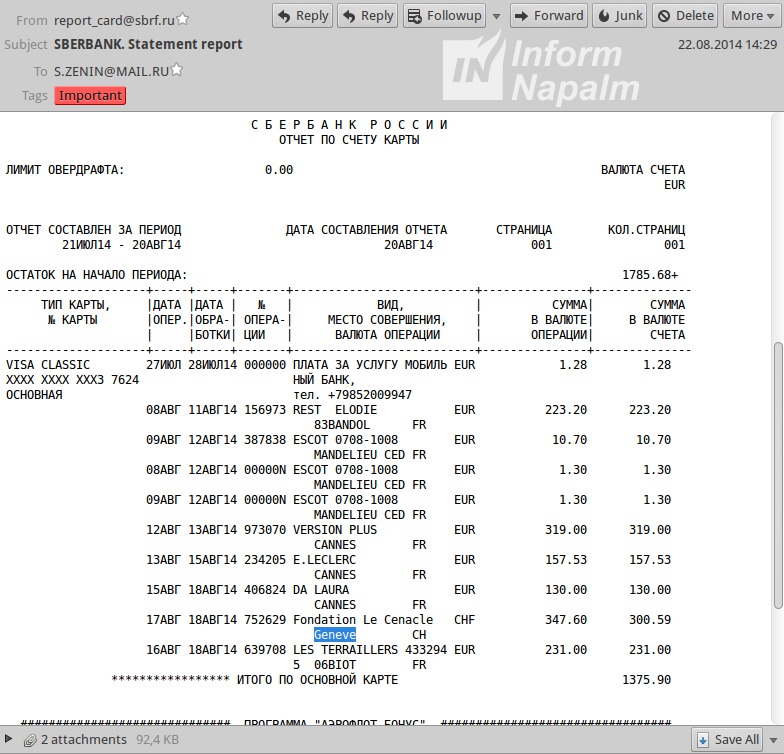The width and height of the screenshot is (784, 754).
Task: Open the Followup button's dropdown arrow
Action: point(495,16)
